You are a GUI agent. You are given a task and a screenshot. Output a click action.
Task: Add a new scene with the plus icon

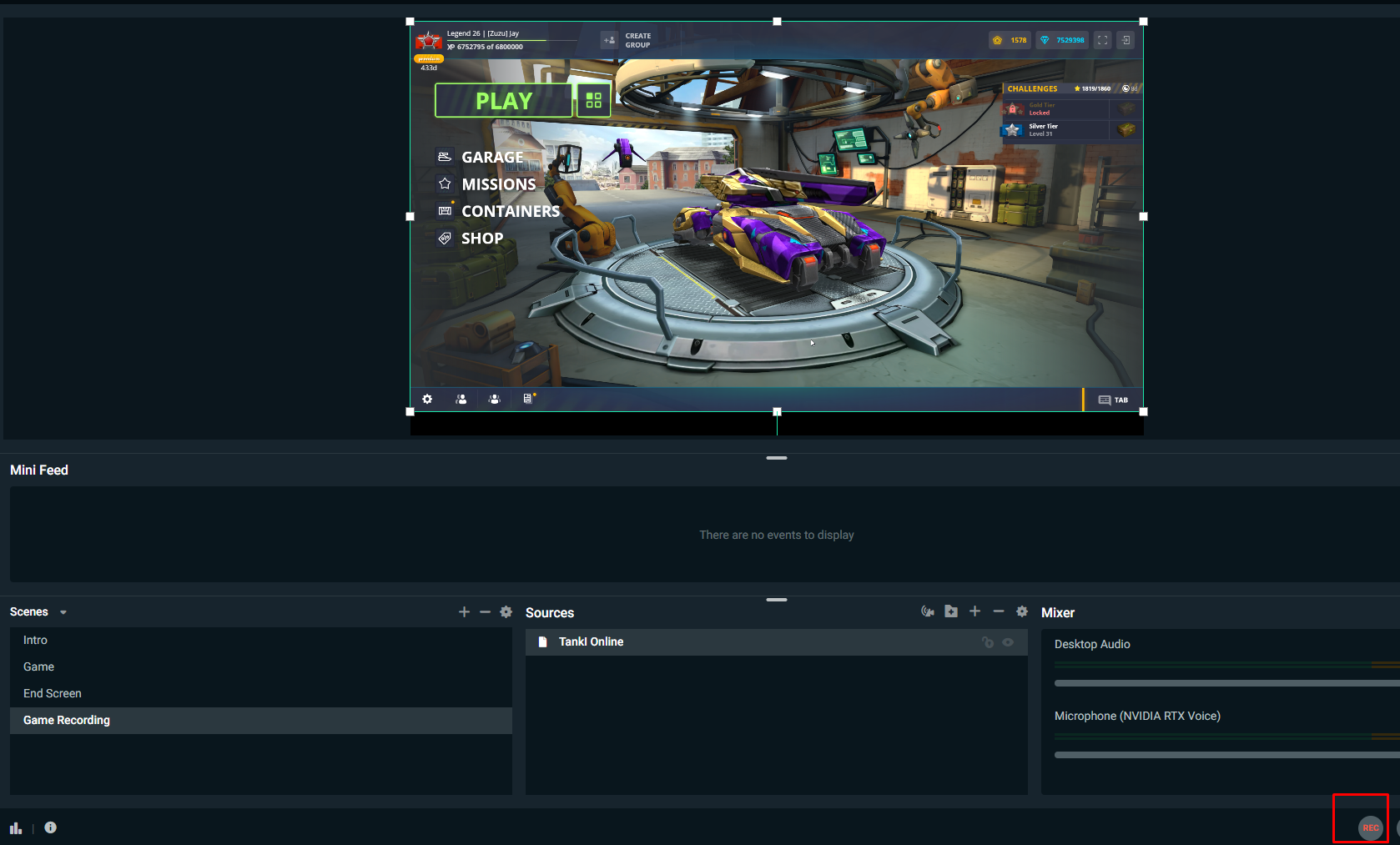[x=464, y=612]
